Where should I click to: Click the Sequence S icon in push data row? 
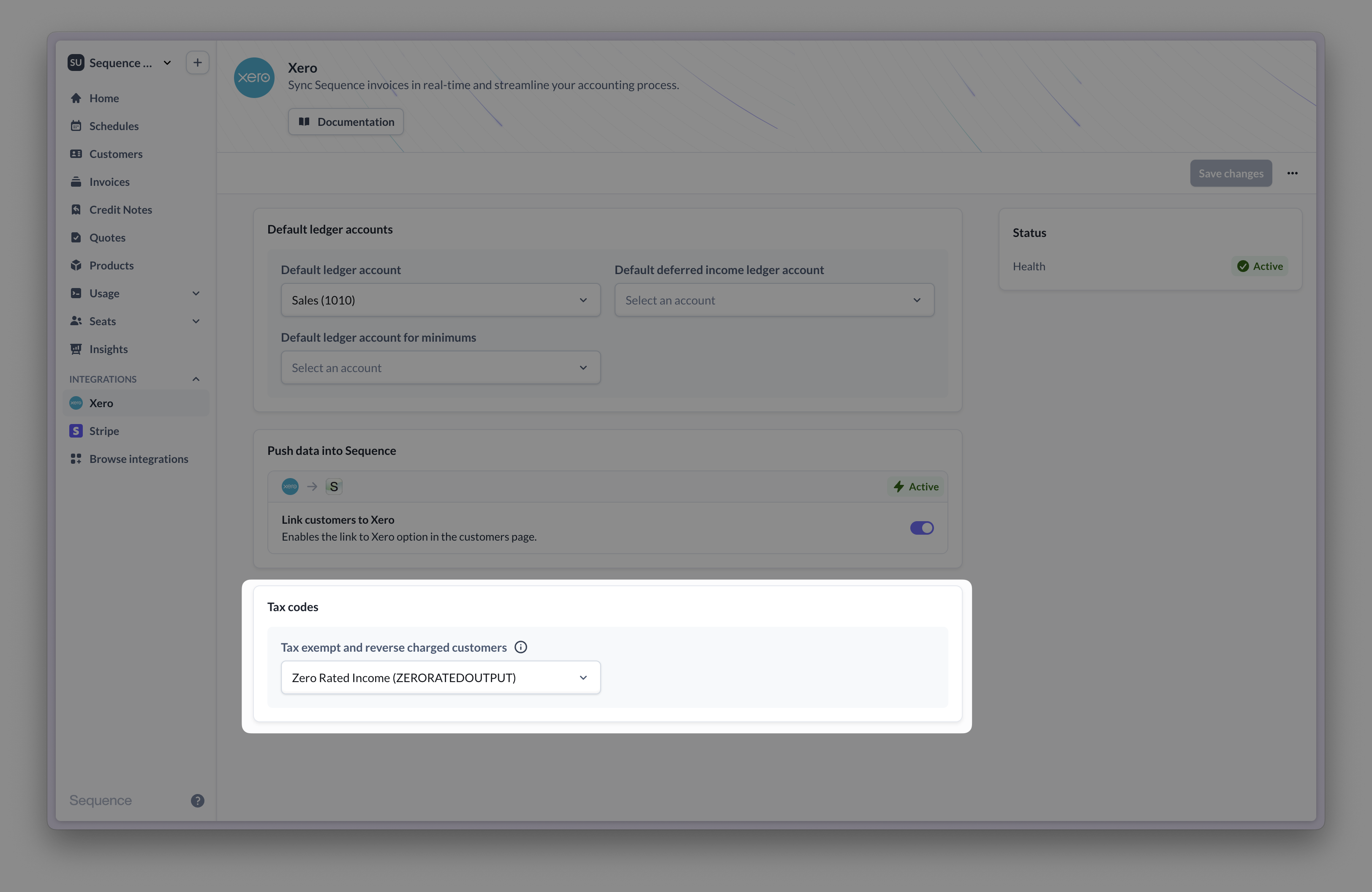point(334,487)
